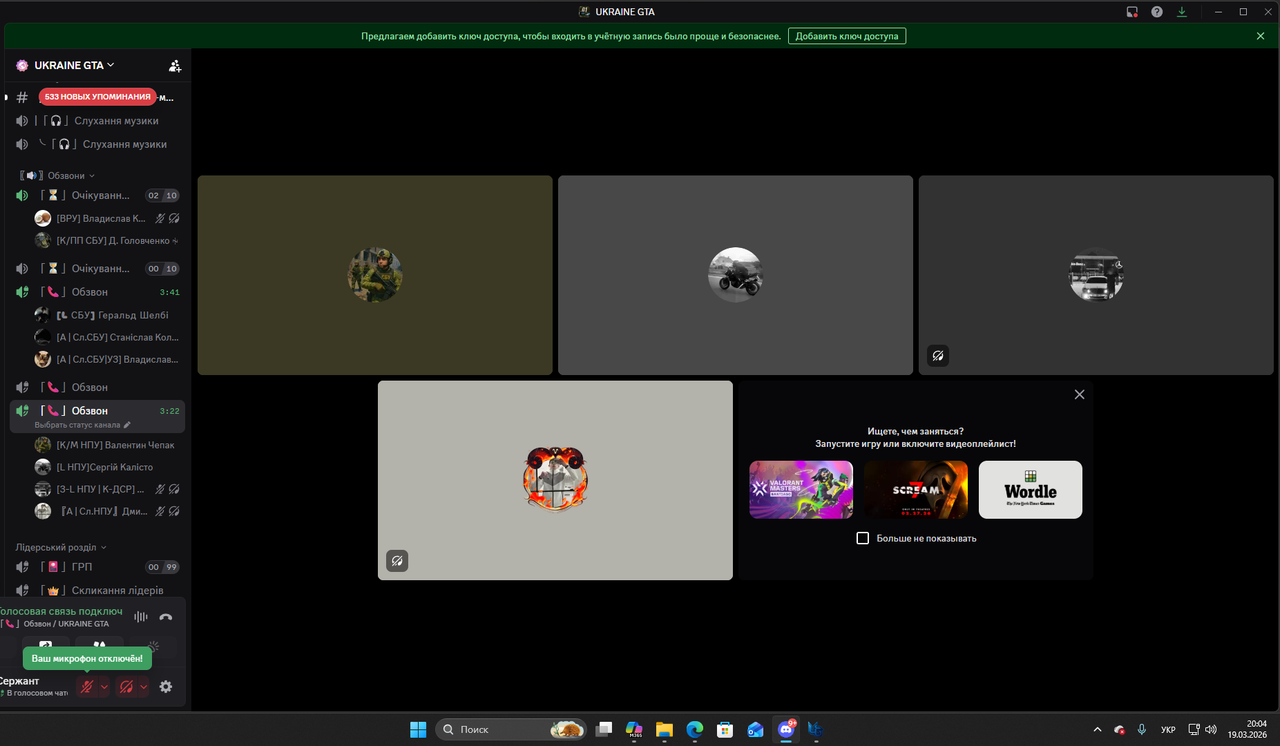Open user settings gear icon
The image size is (1280, 746).
tap(166, 687)
